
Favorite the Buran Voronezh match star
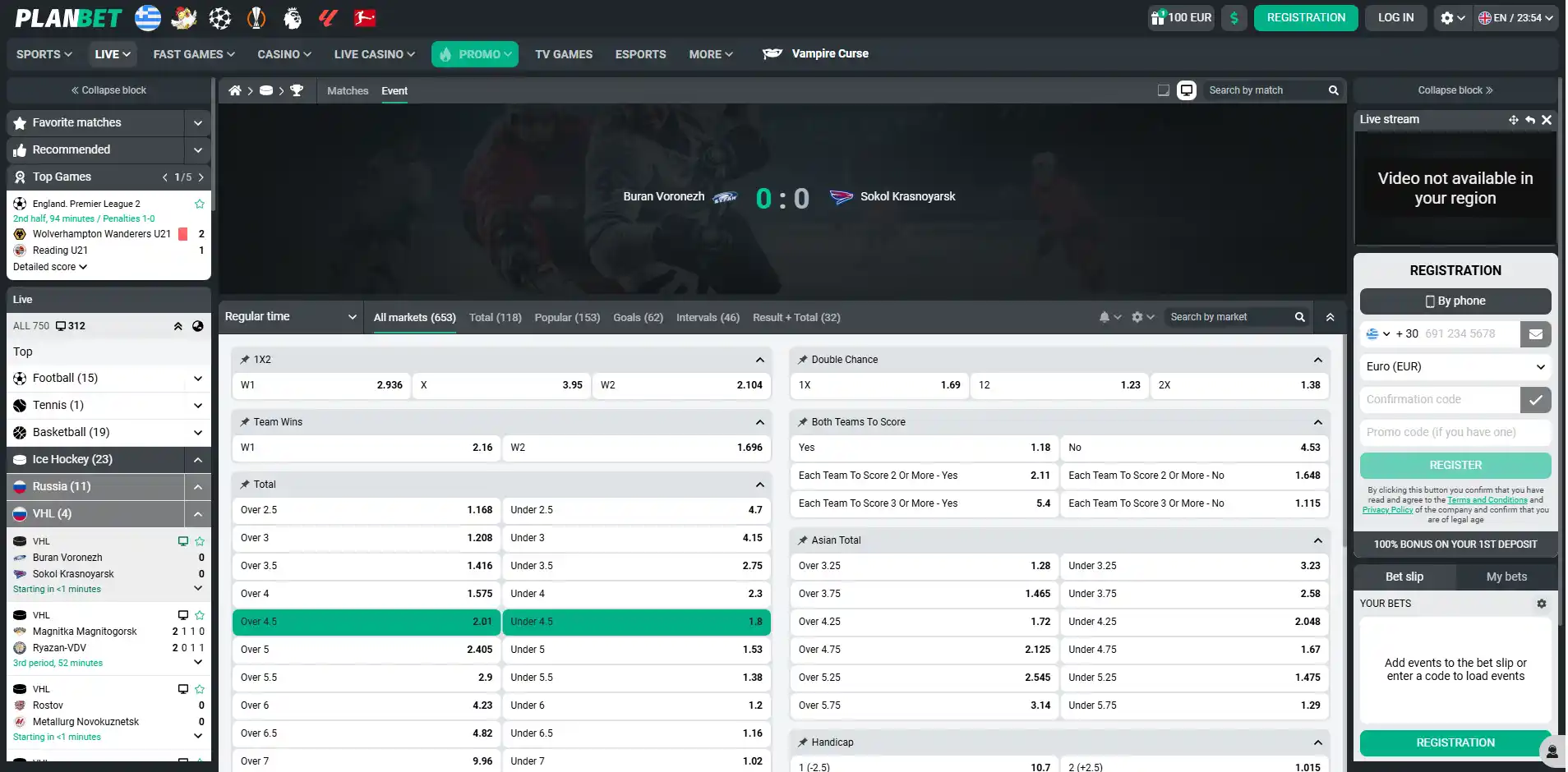(x=200, y=541)
